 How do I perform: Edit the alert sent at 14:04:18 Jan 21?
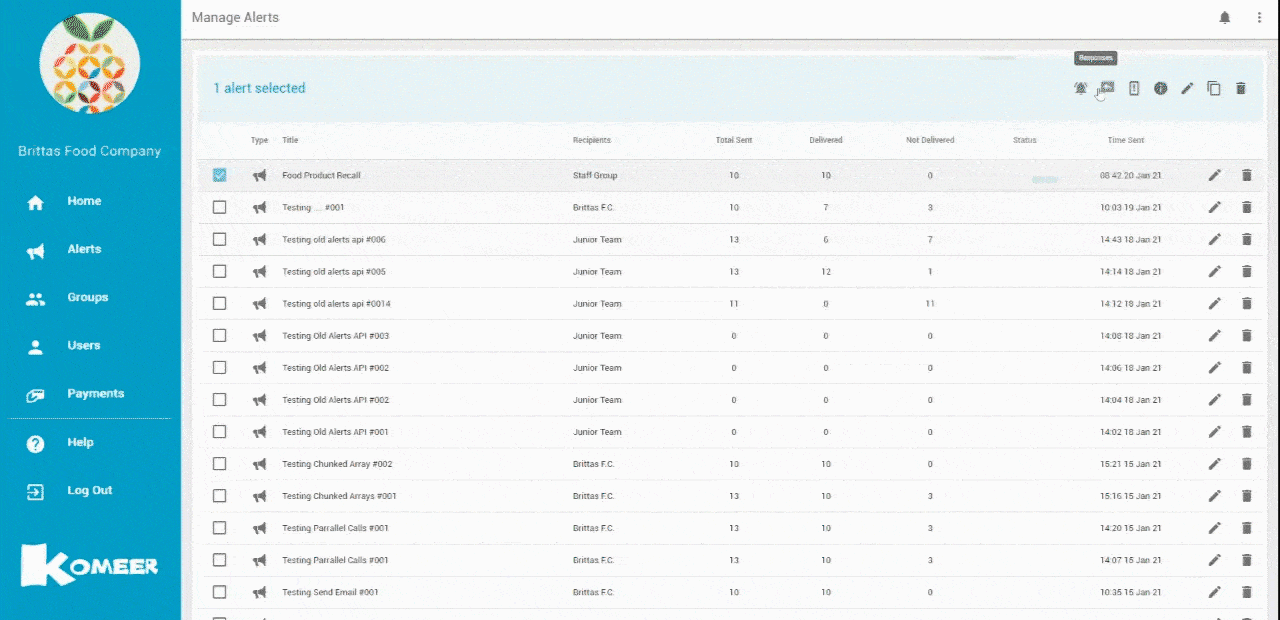click(x=1215, y=400)
